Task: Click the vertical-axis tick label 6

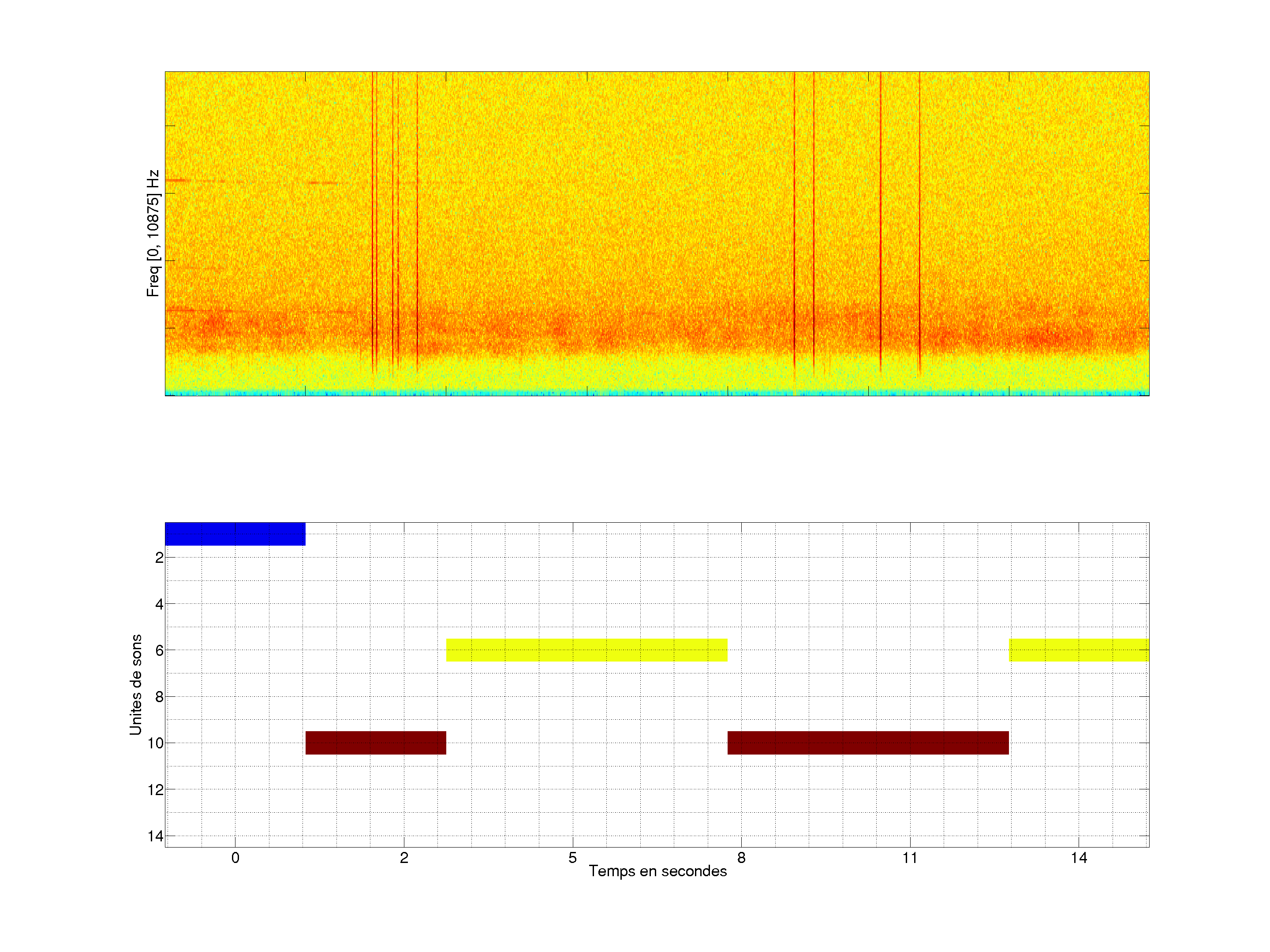Action: [x=159, y=650]
